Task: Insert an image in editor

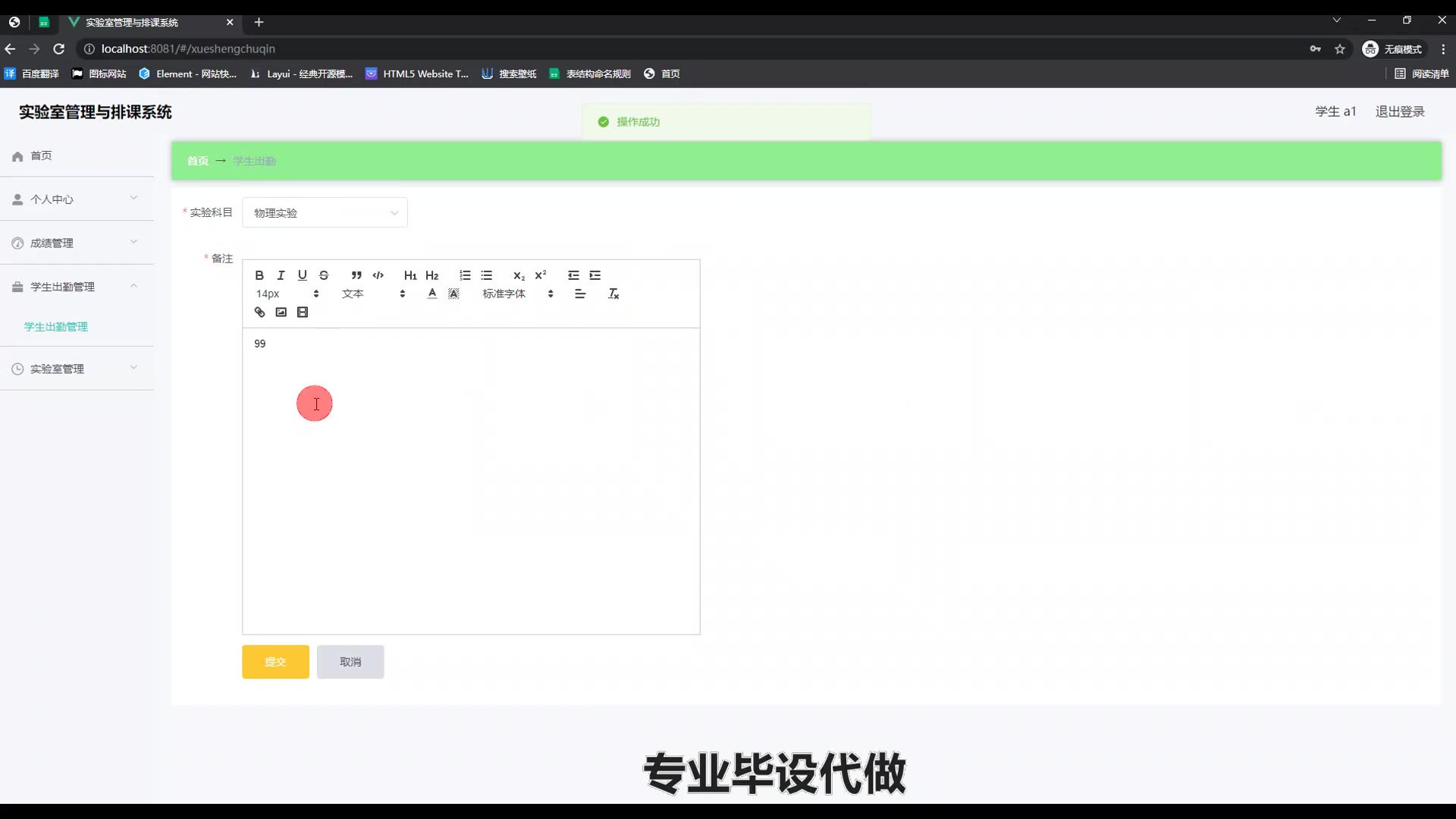Action: pyautogui.click(x=281, y=312)
